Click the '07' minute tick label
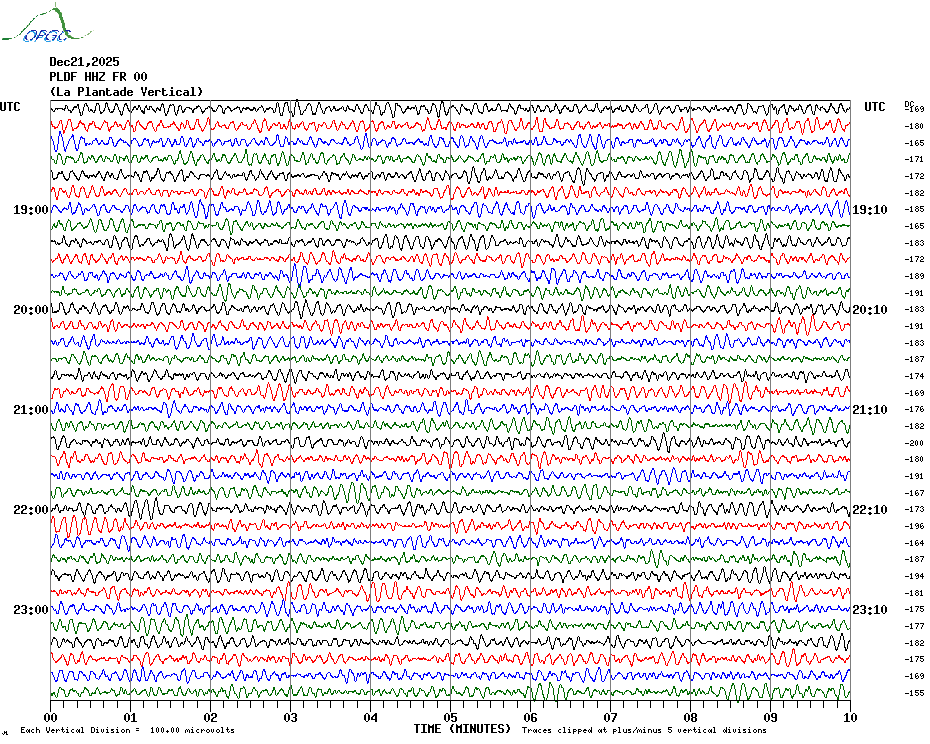 [611, 718]
